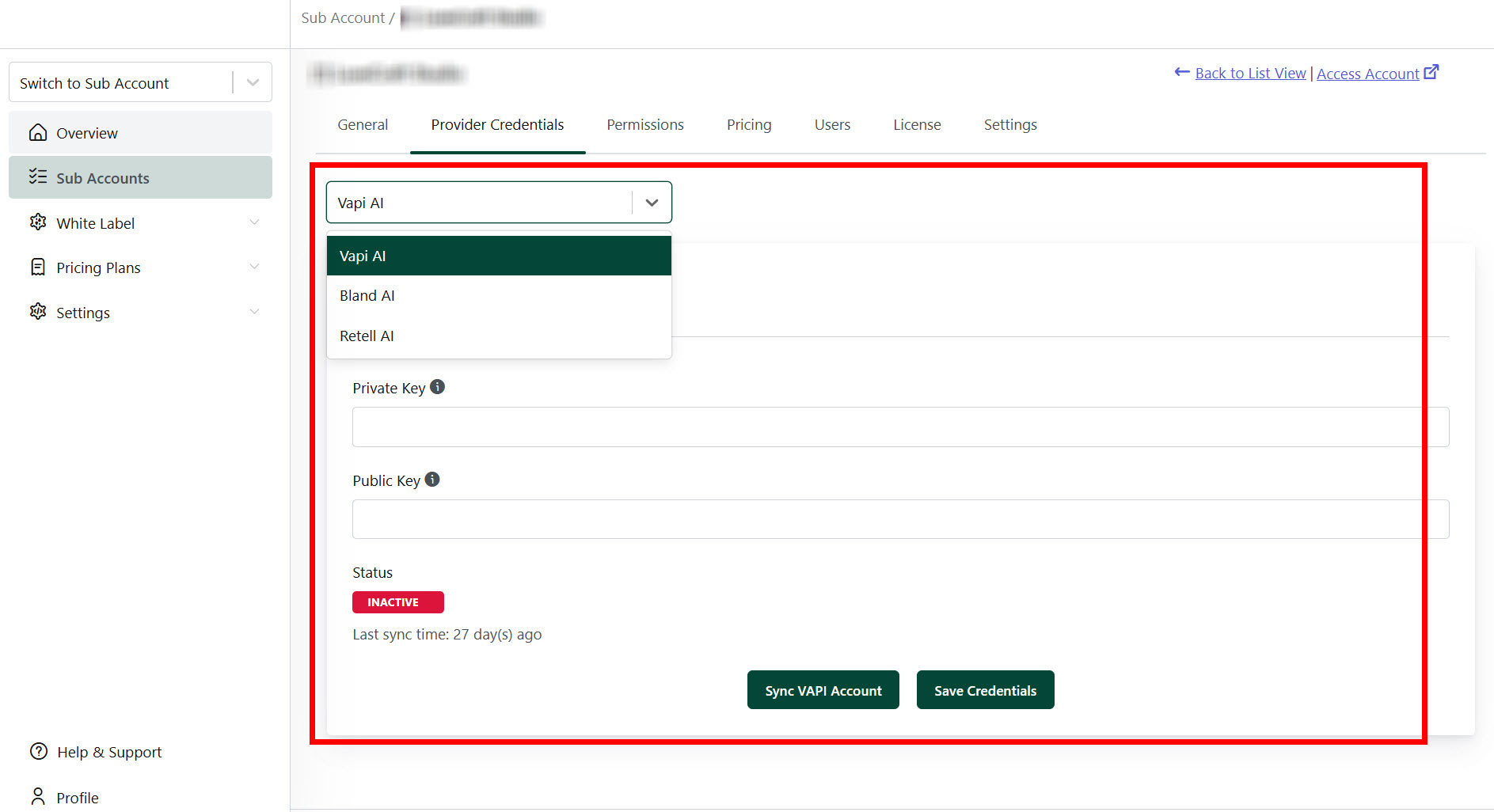Screen dimensions: 1494x812
Task: Follow the Access Account link
Action: [x=1367, y=74]
